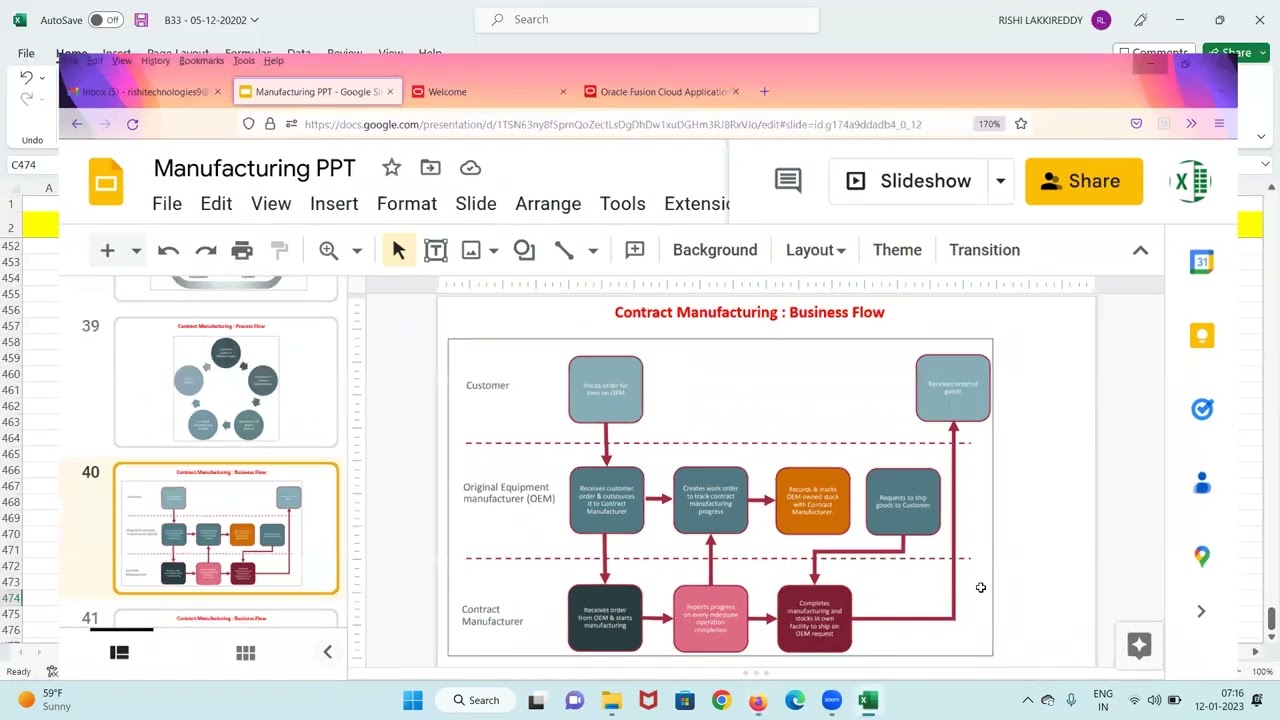Viewport: 1280px width, 720px height.
Task: Switch to the Inbox browser tab
Action: [x=146, y=92]
